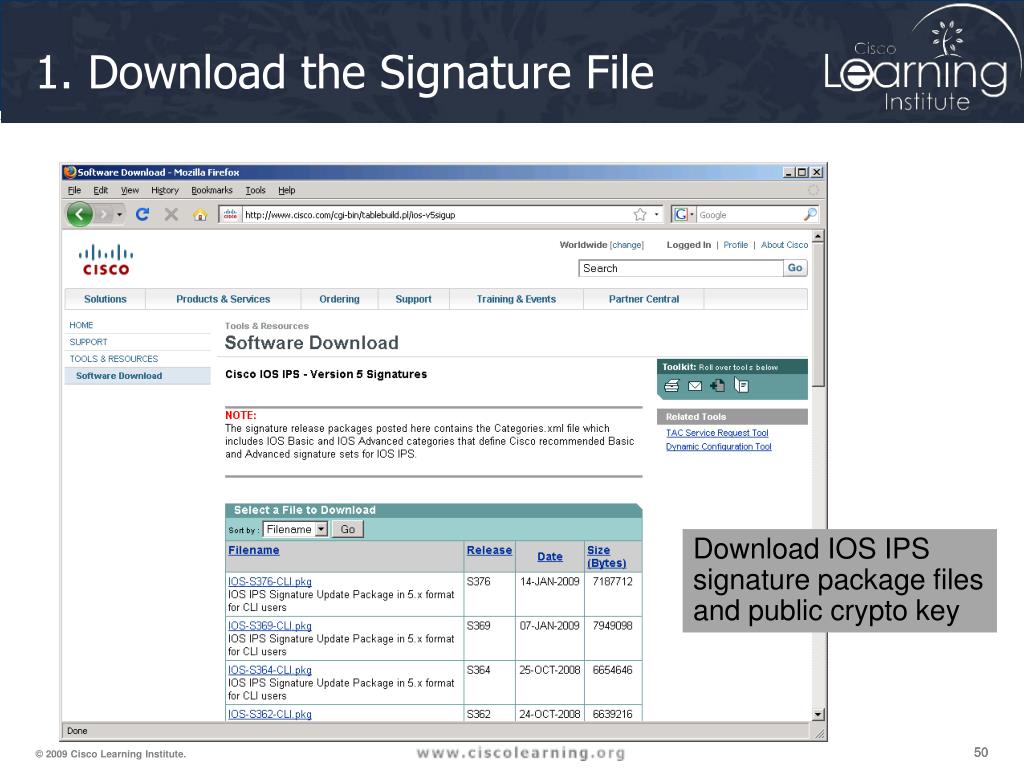Click TOOLS & RESOURCES in the sidebar

114,359
